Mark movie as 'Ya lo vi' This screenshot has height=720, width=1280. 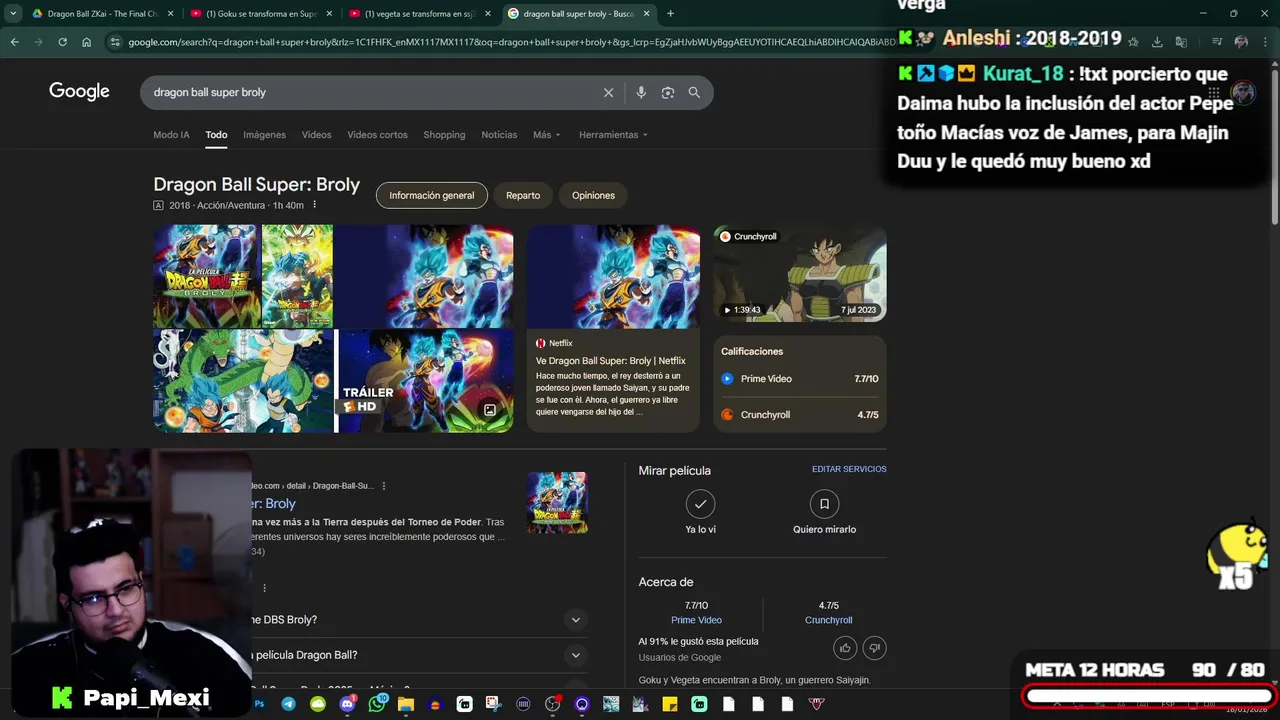[x=700, y=504]
